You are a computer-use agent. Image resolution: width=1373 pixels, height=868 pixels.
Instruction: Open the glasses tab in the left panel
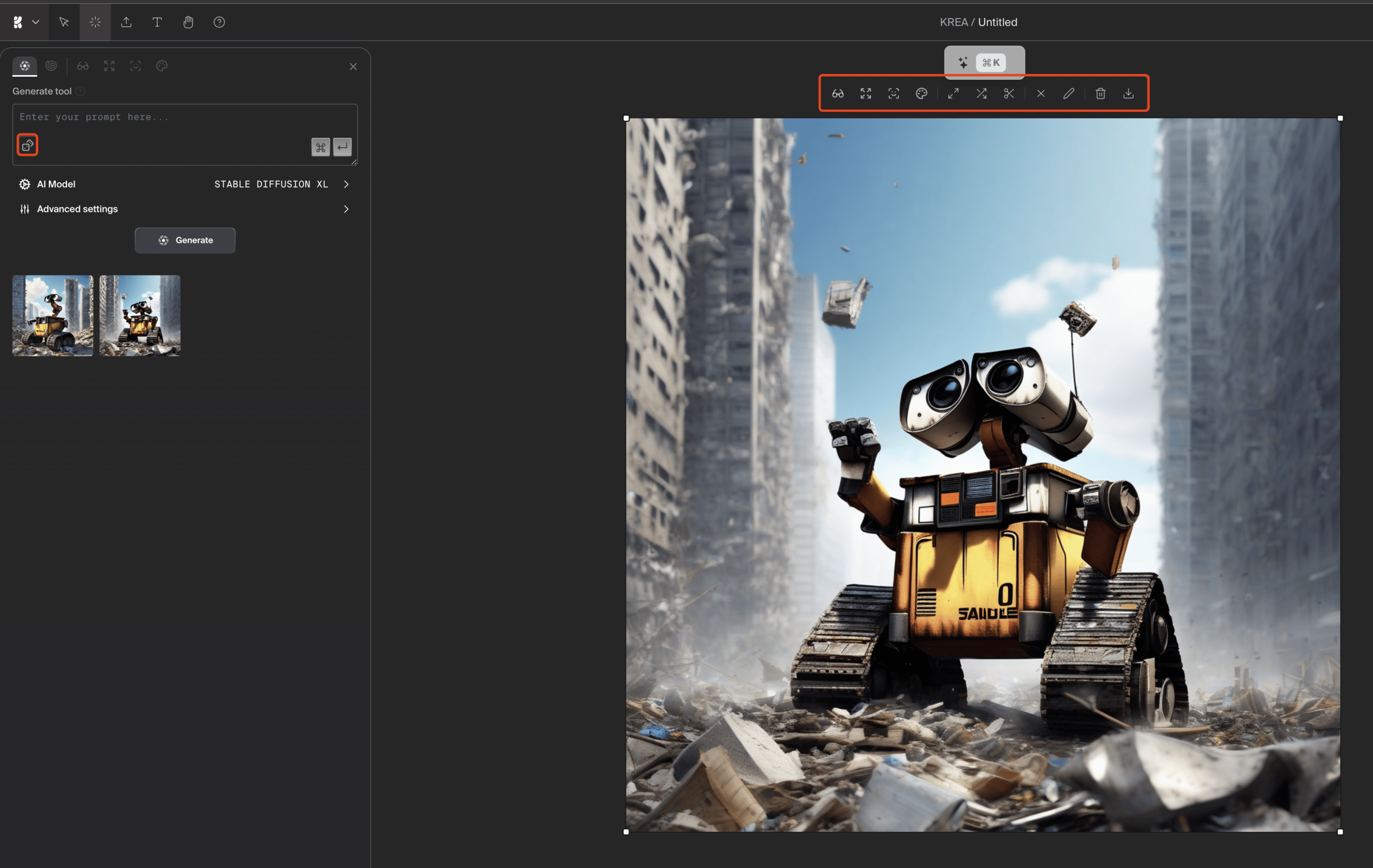coord(83,66)
